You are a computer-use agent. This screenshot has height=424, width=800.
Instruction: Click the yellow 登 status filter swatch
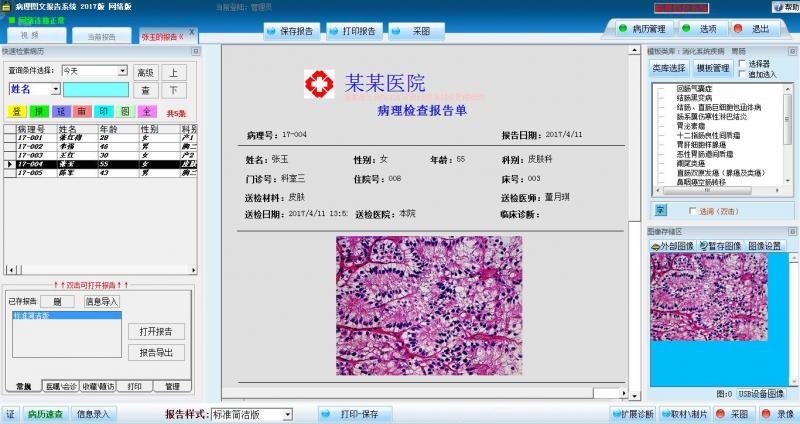click(x=17, y=111)
